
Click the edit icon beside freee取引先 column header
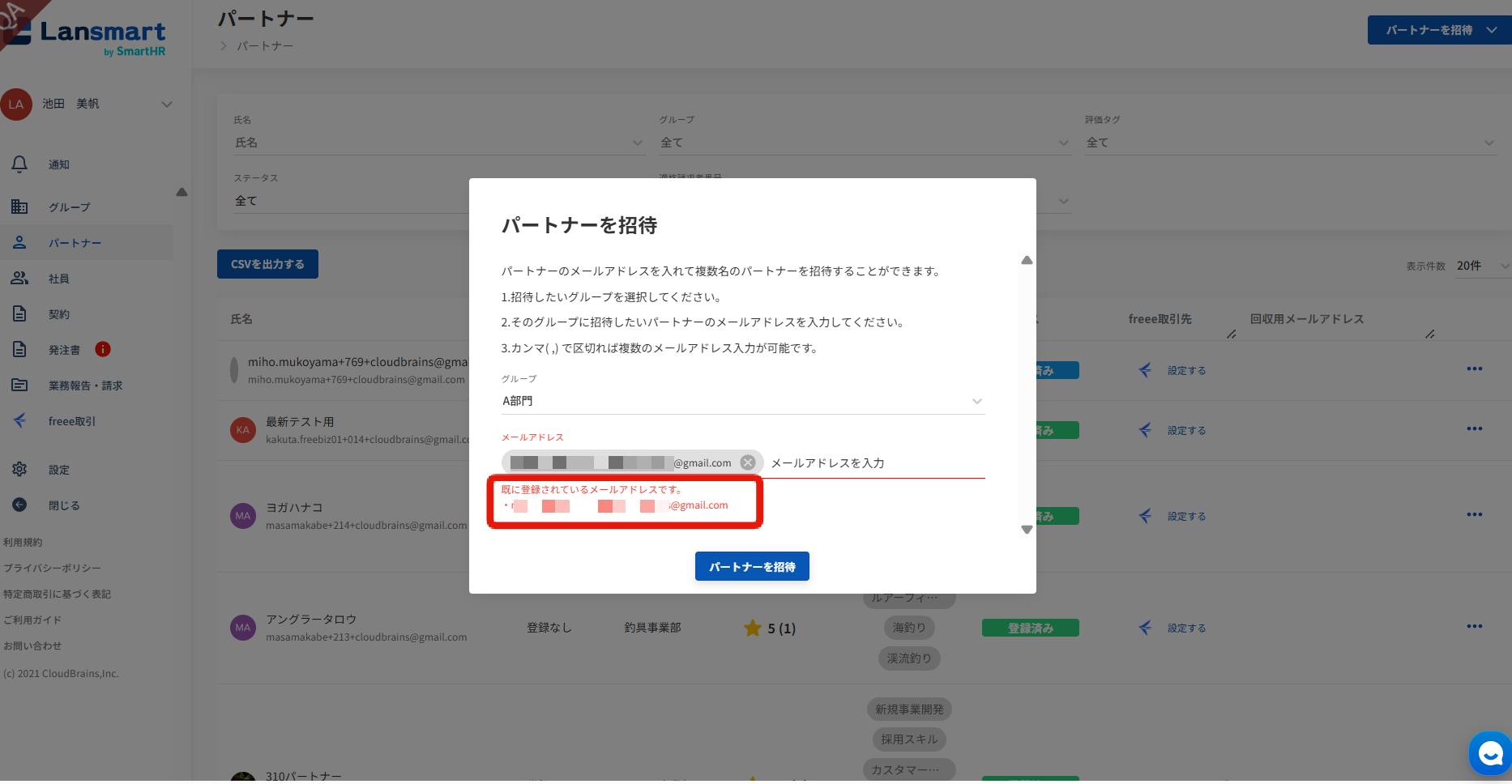tap(1231, 334)
